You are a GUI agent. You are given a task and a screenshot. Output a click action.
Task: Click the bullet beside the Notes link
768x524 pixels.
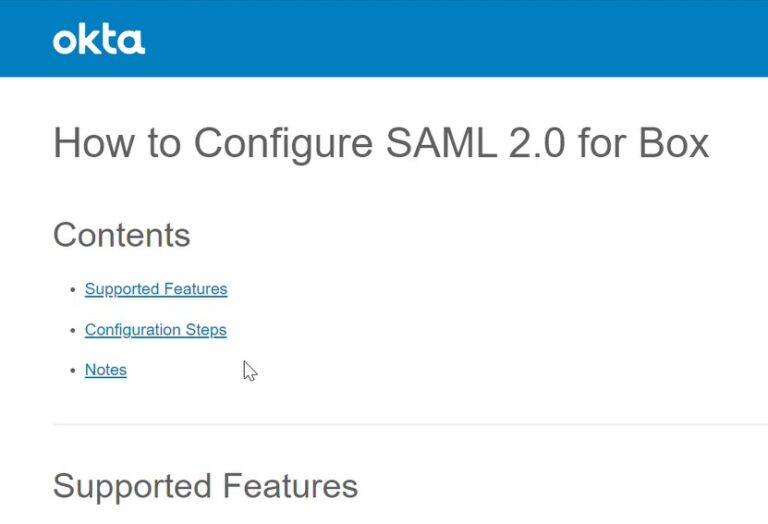(x=72, y=370)
